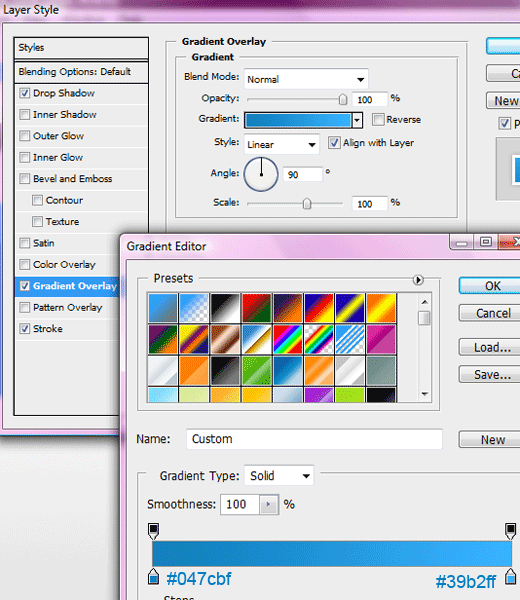
Task: Open the Gradient Type dropdown
Action: point(279,476)
